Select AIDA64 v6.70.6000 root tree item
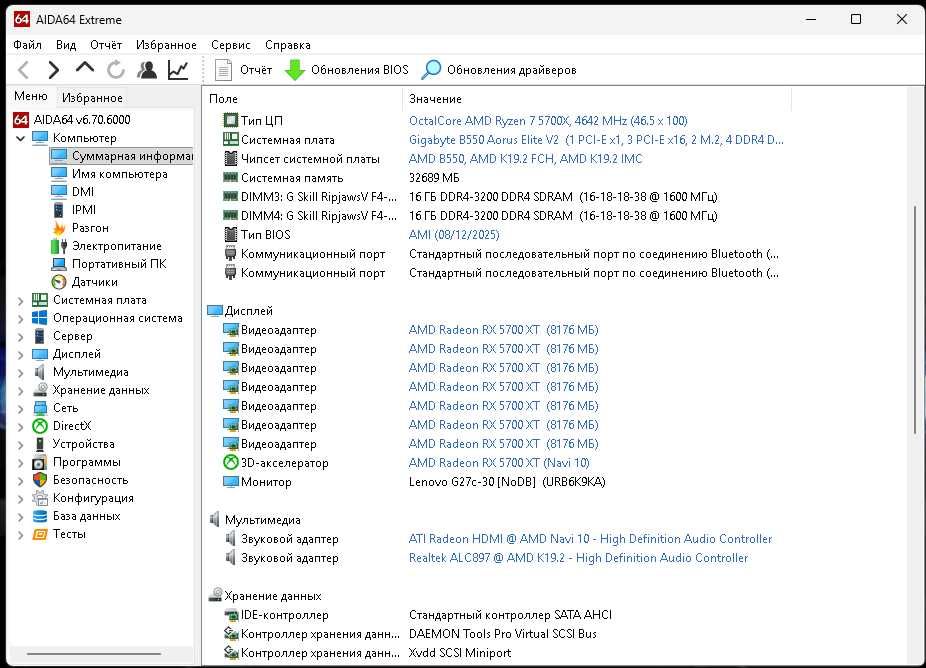Image resolution: width=926 pixels, height=668 pixels. tap(72, 120)
